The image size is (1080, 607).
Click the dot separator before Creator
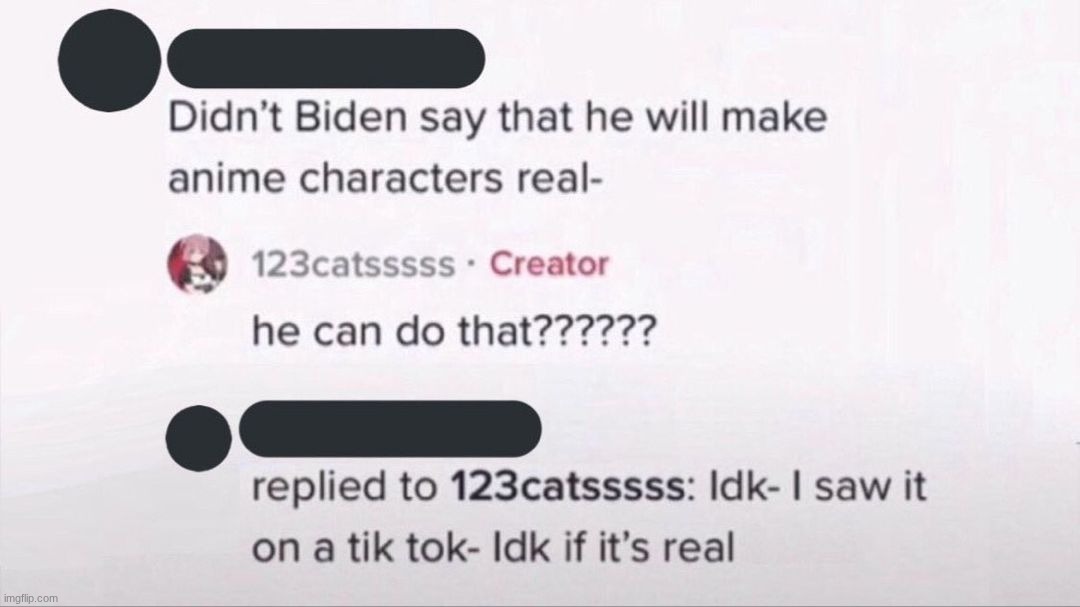pyautogui.click(x=472, y=265)
